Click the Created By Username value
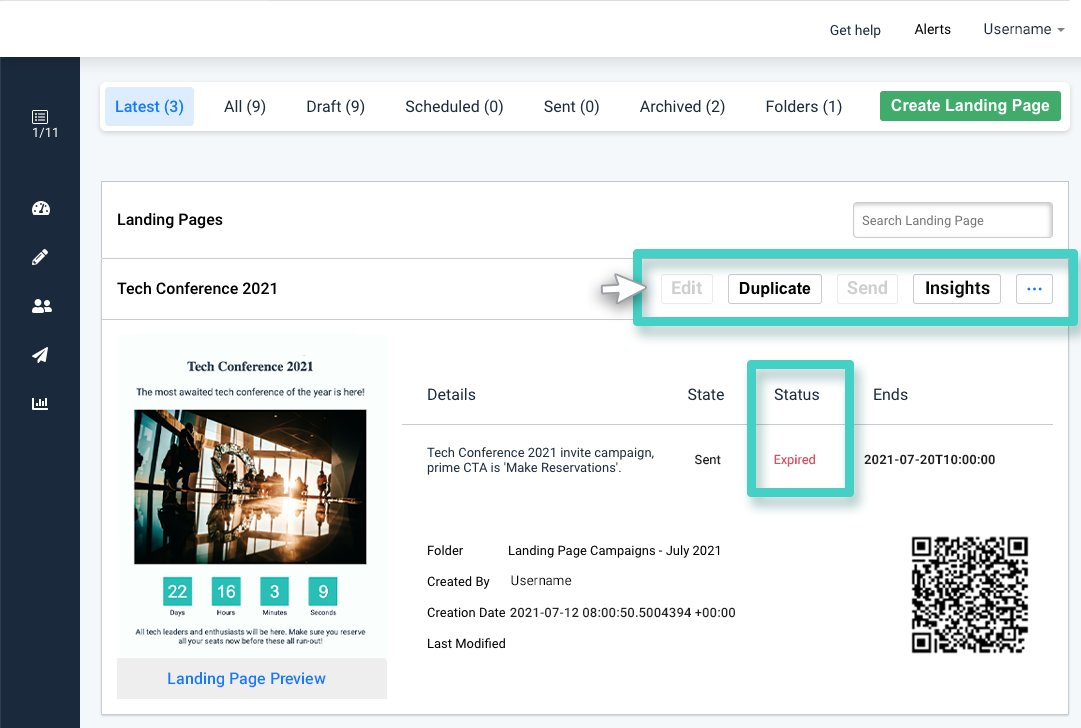The image size is (1081, 728). (540, 580)
